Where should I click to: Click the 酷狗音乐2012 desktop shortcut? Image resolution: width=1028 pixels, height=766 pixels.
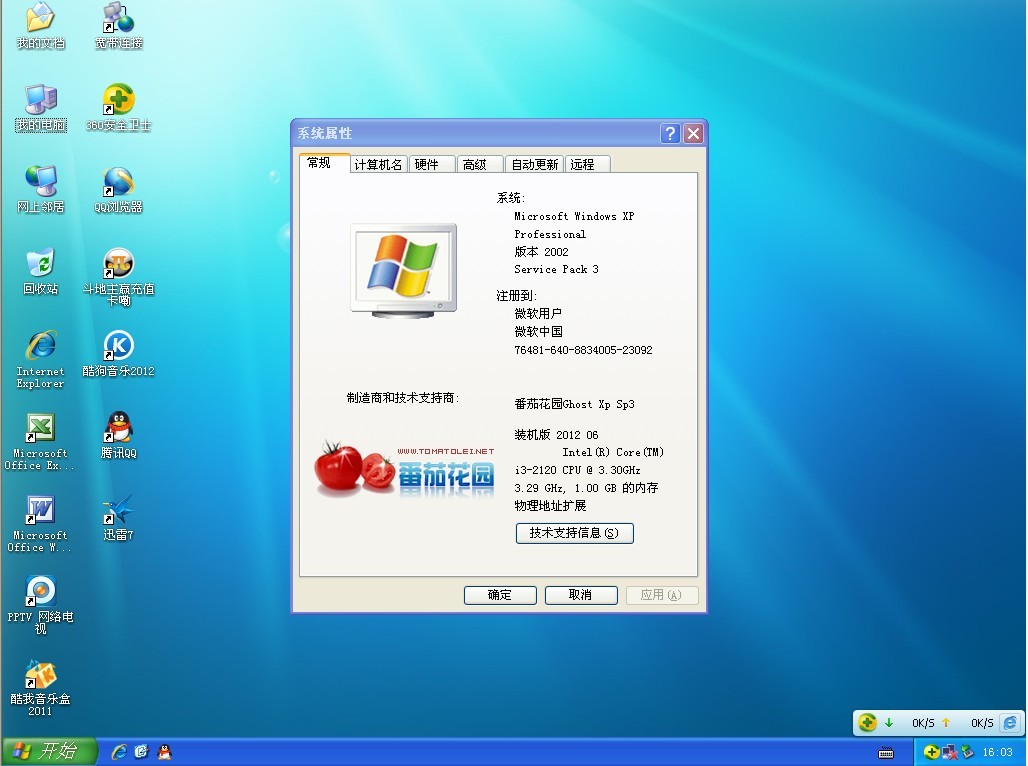coord(119,346)
